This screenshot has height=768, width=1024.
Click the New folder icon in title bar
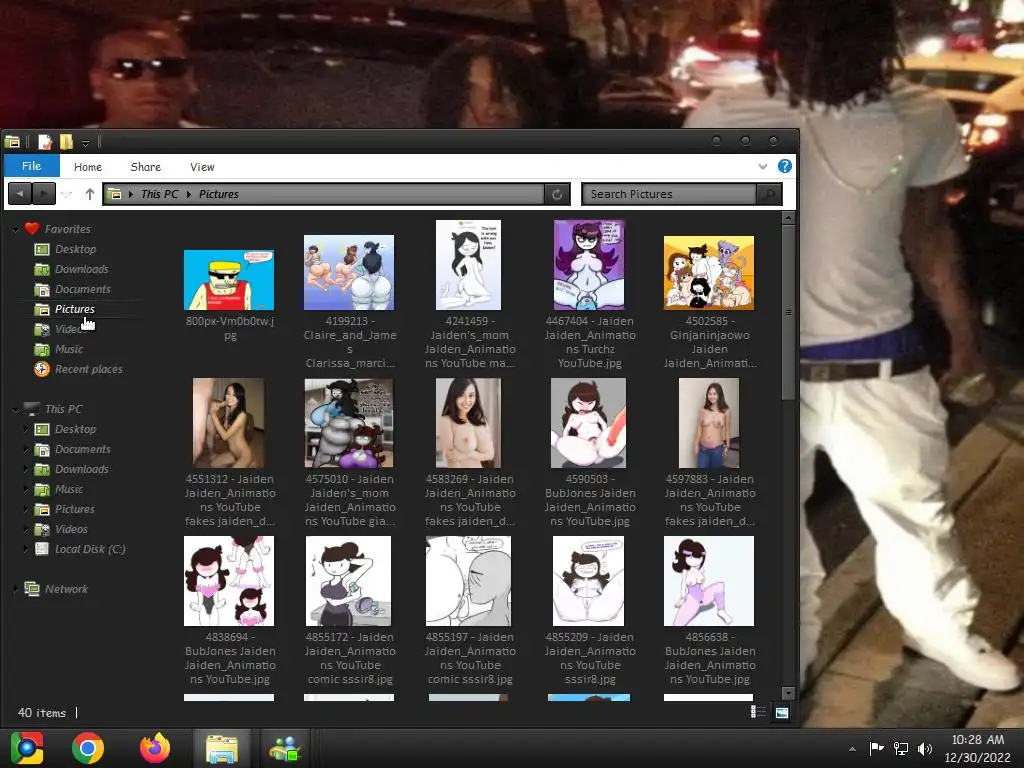pyautogui.click(x=66, y=142)
